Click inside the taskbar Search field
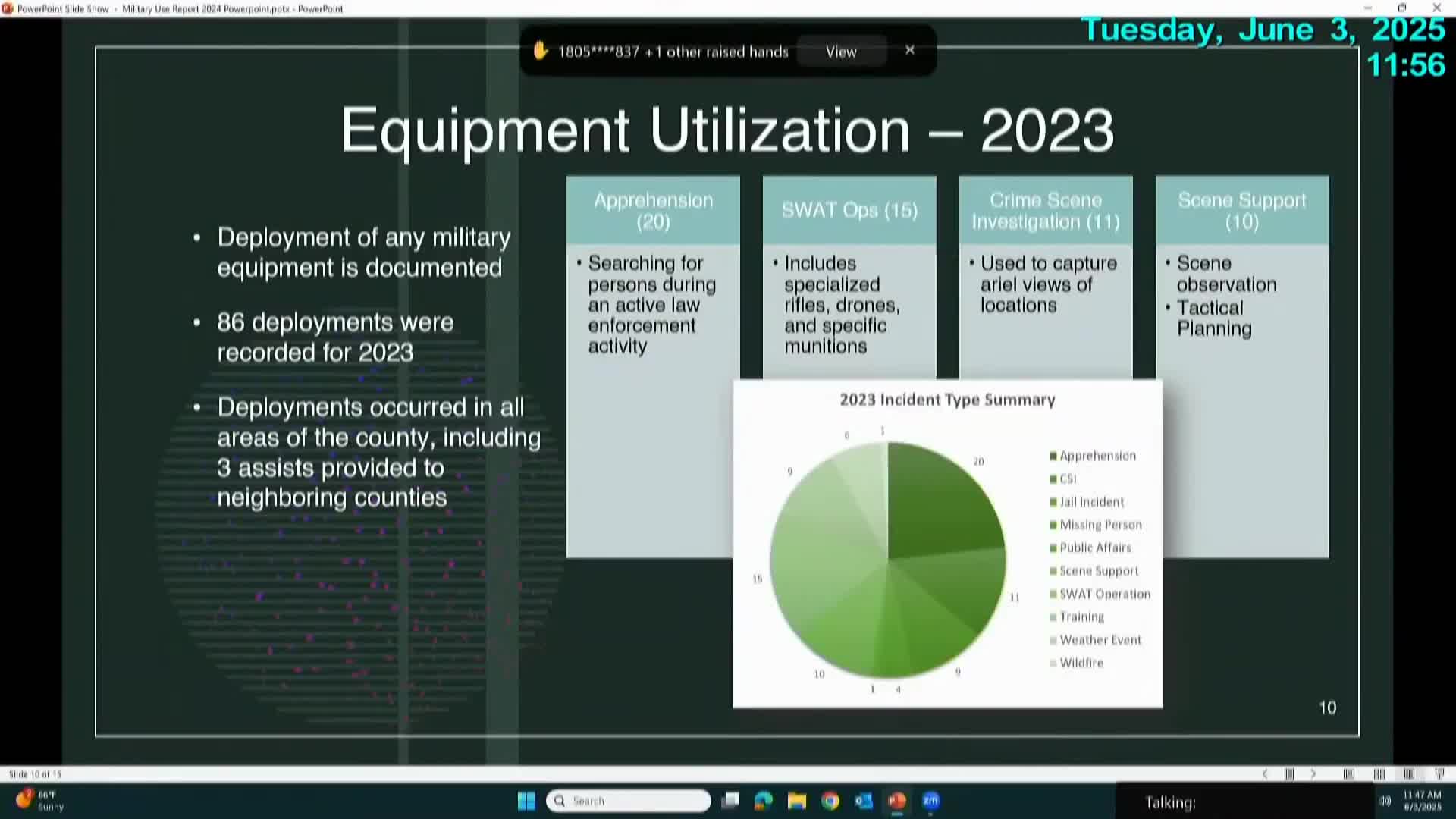 pyautogui.click(x=628, y=801)
